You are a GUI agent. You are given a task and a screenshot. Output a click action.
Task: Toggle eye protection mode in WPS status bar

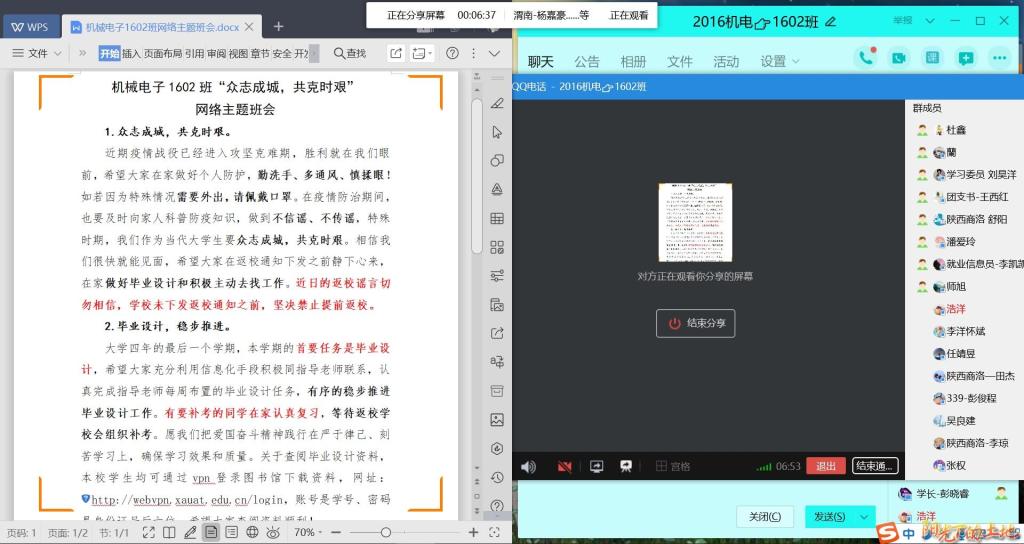(x=273, y=533)
